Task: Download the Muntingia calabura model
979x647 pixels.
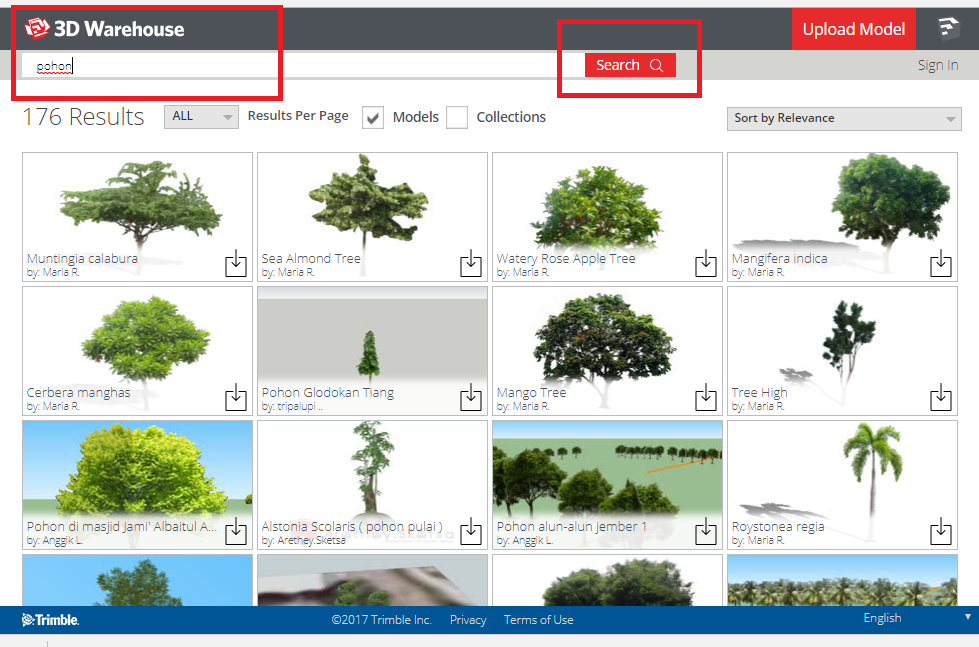Action: [235, 264]
